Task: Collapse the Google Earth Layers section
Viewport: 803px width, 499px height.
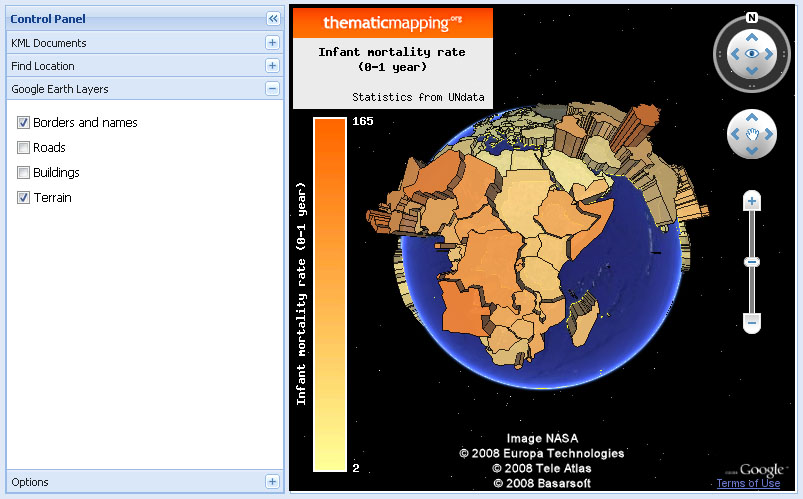Action: tap(272, 89)
